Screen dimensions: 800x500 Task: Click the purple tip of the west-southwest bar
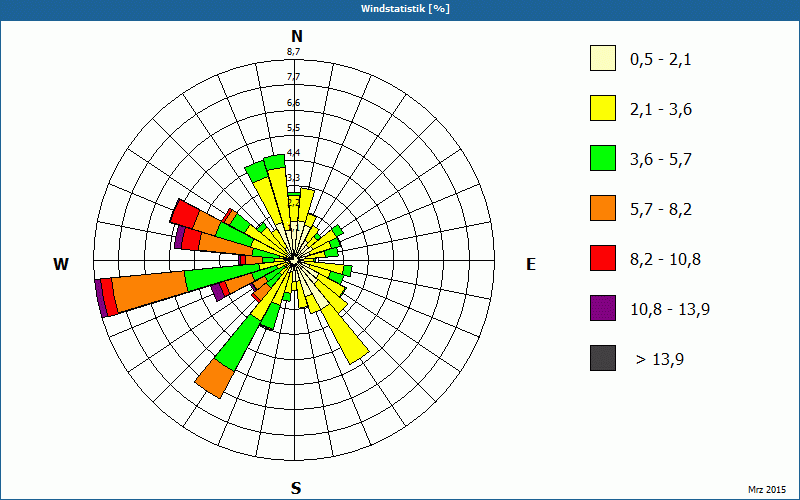(101, 298)
